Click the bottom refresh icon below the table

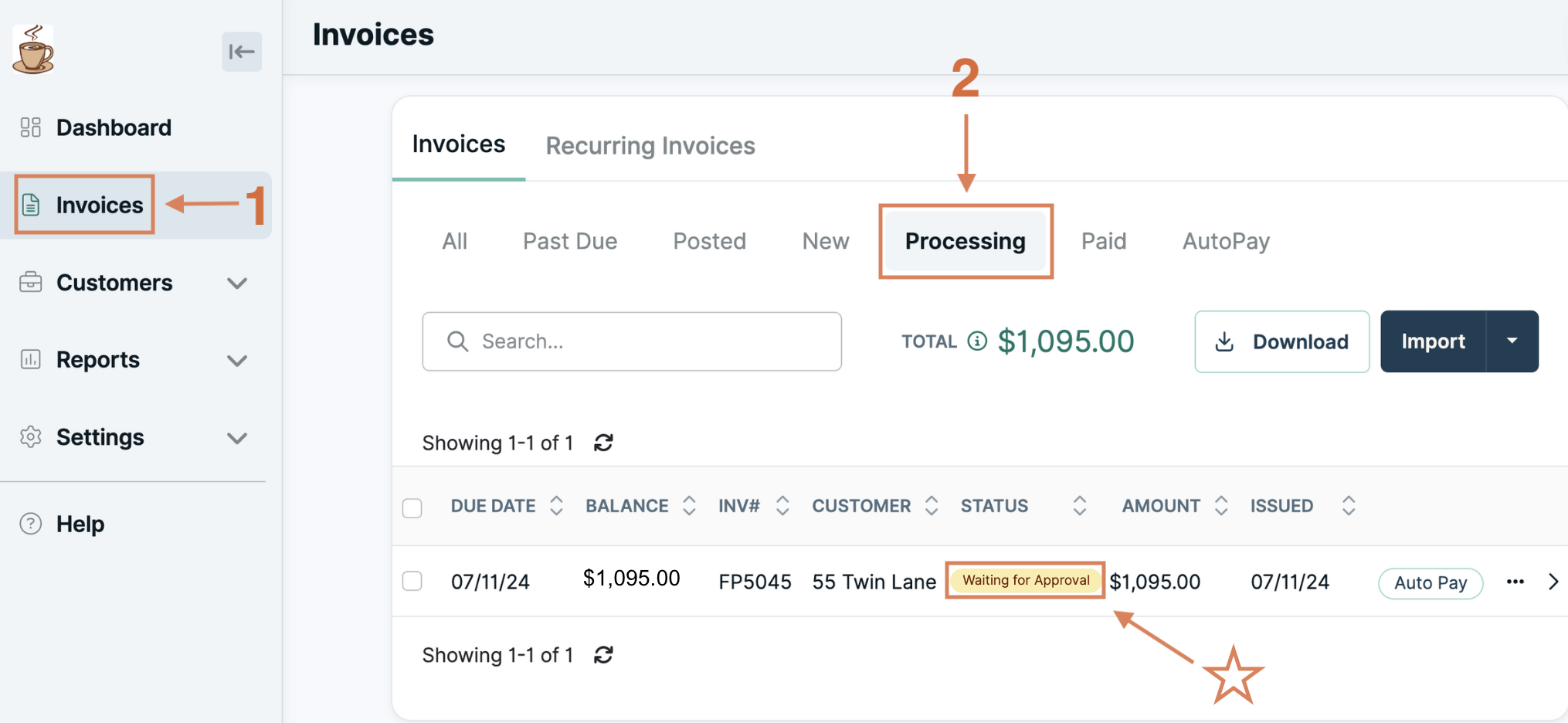(x=603, y=655)
